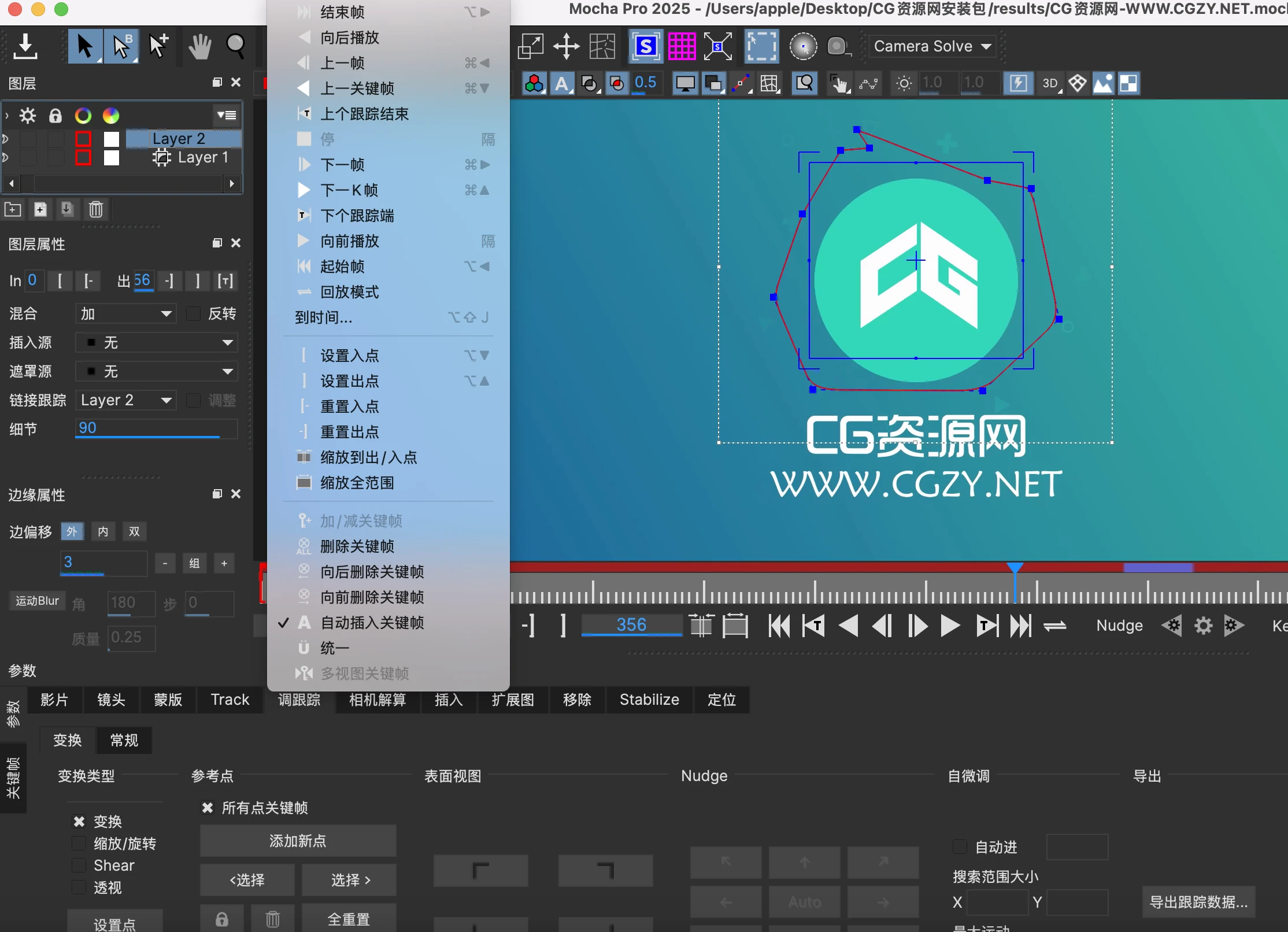Delete the selected layer with trash icon
The width and height of the screenshot is (1288, 932).
[x=95, y=209]
